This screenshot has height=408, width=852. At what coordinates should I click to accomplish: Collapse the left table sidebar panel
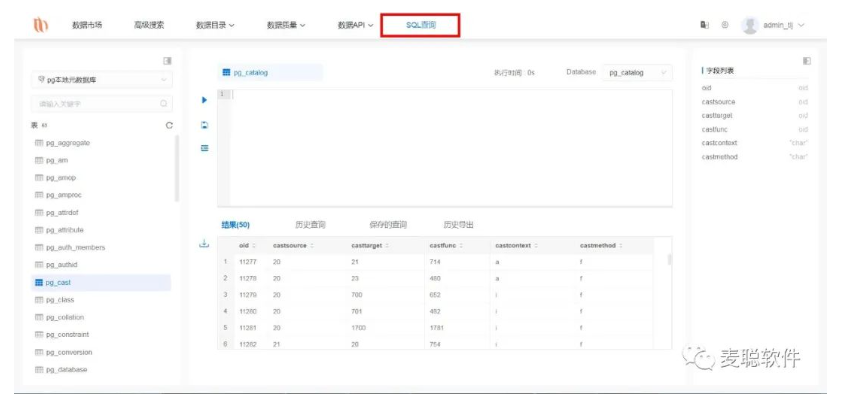167,61
